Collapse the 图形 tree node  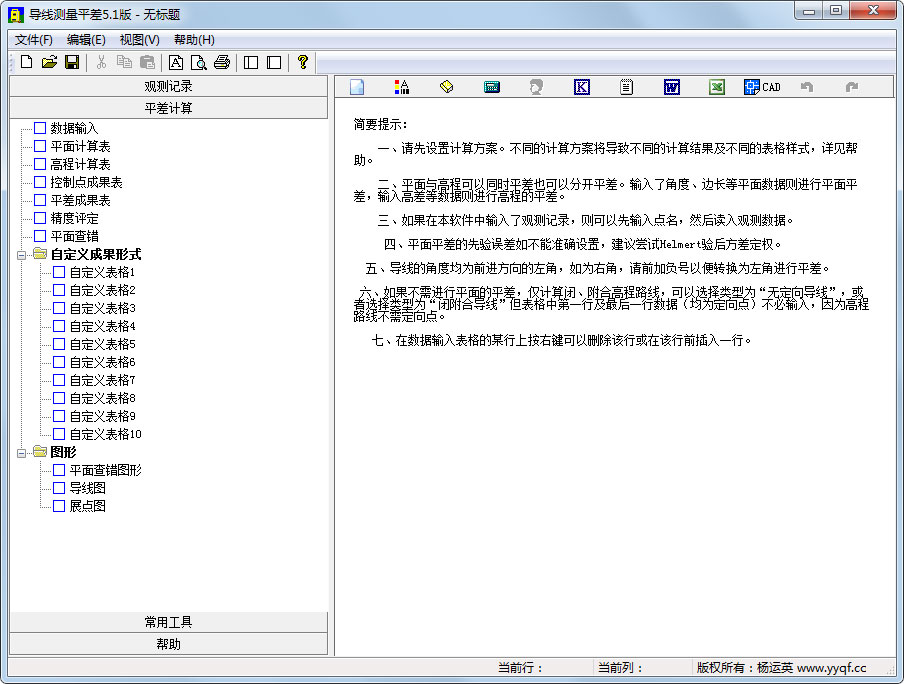[x=21, y=453]
